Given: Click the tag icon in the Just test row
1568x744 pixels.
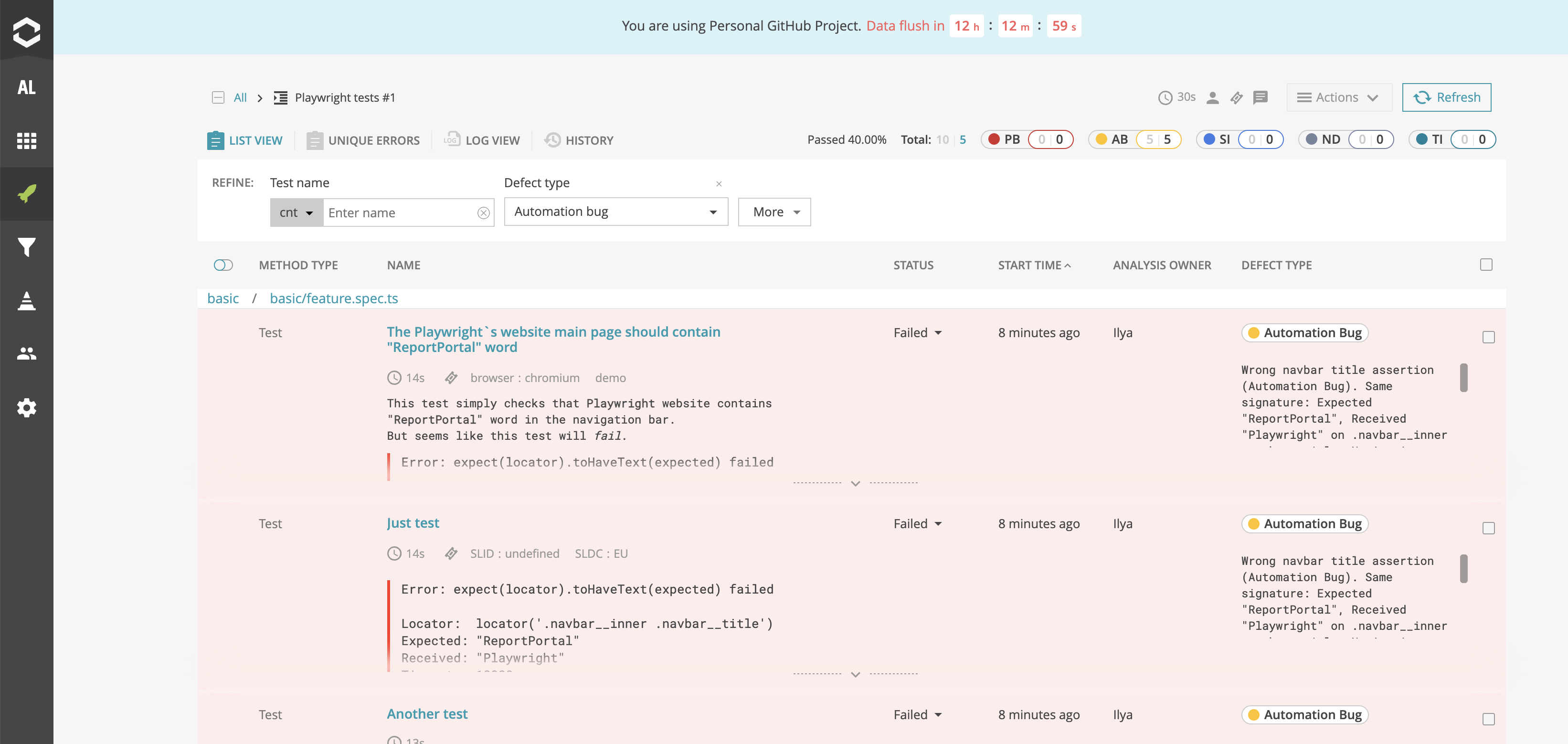Looking at the screenshot, I should tap(451, 553).
